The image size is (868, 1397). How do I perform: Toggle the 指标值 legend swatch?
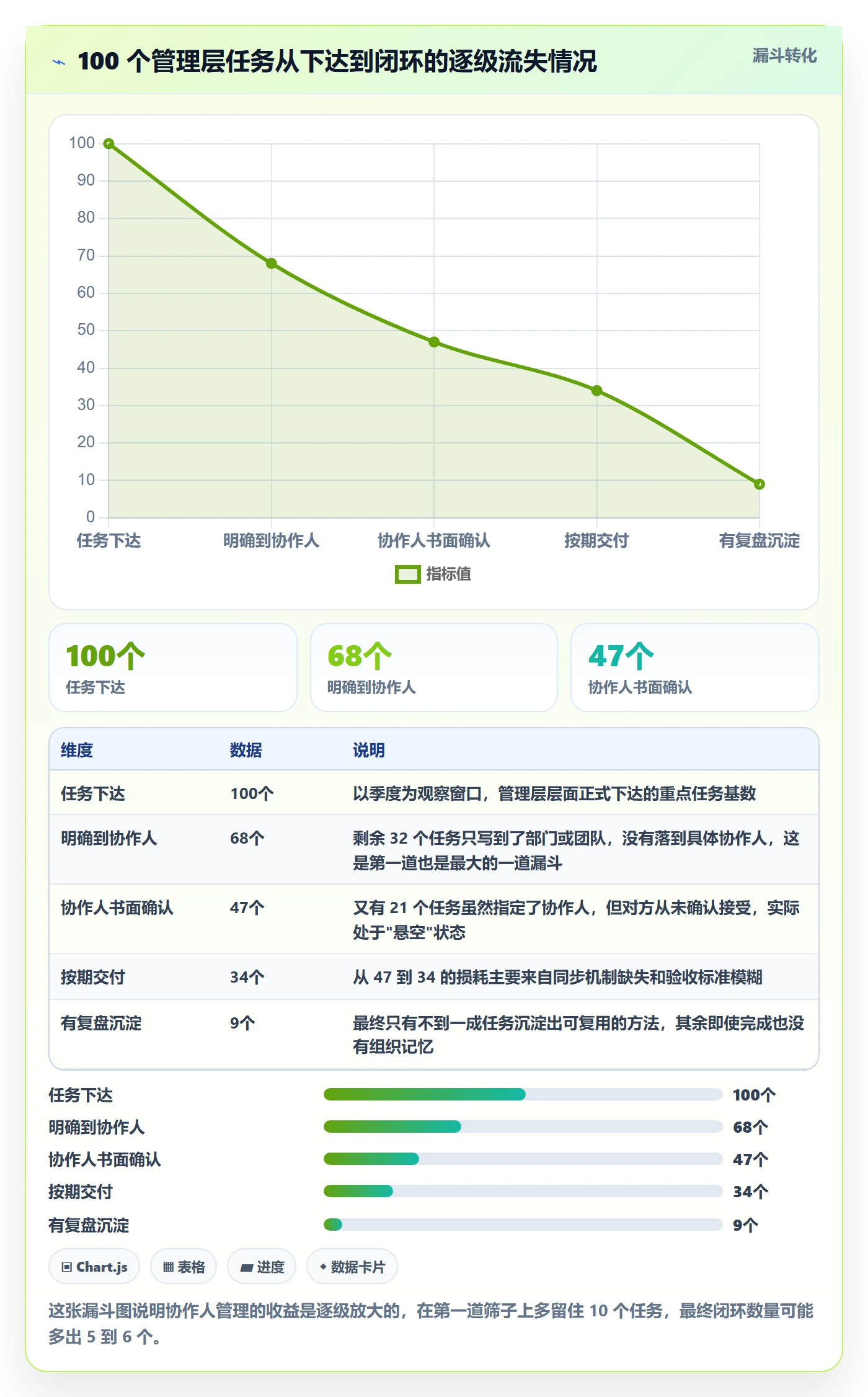tap(407, 574)
